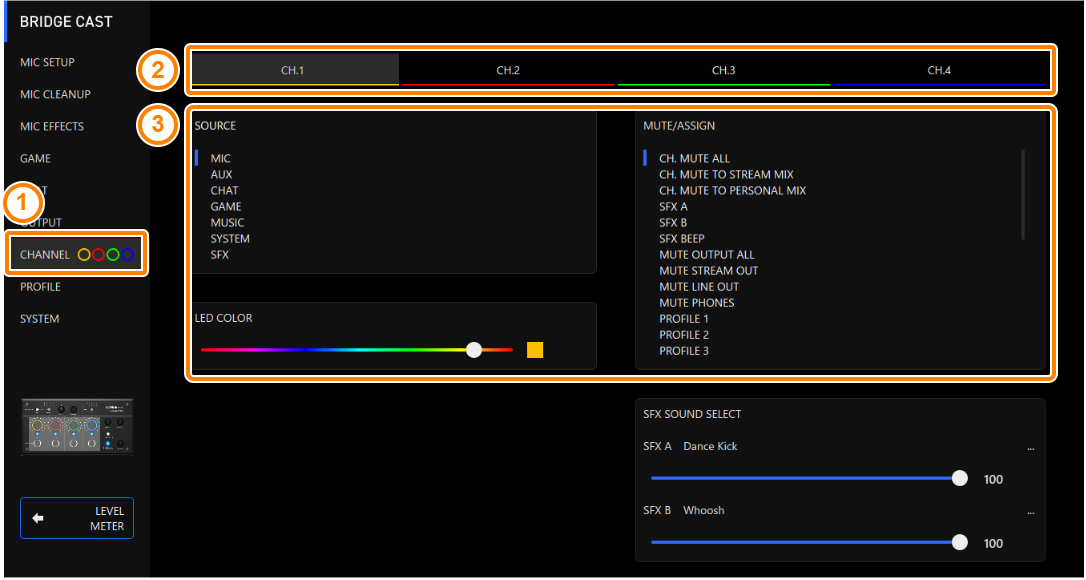Choose SYSTEM in the SOURCE list

coord(230,238)
